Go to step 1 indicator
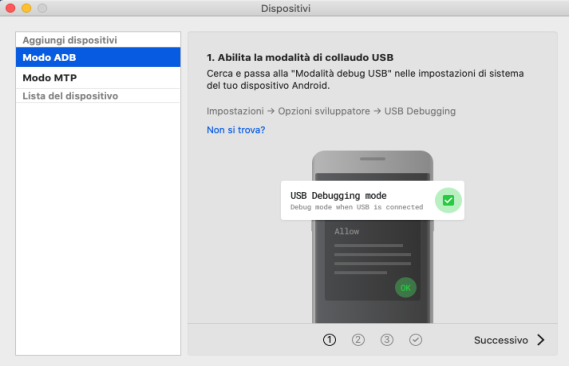 (329, 340)
